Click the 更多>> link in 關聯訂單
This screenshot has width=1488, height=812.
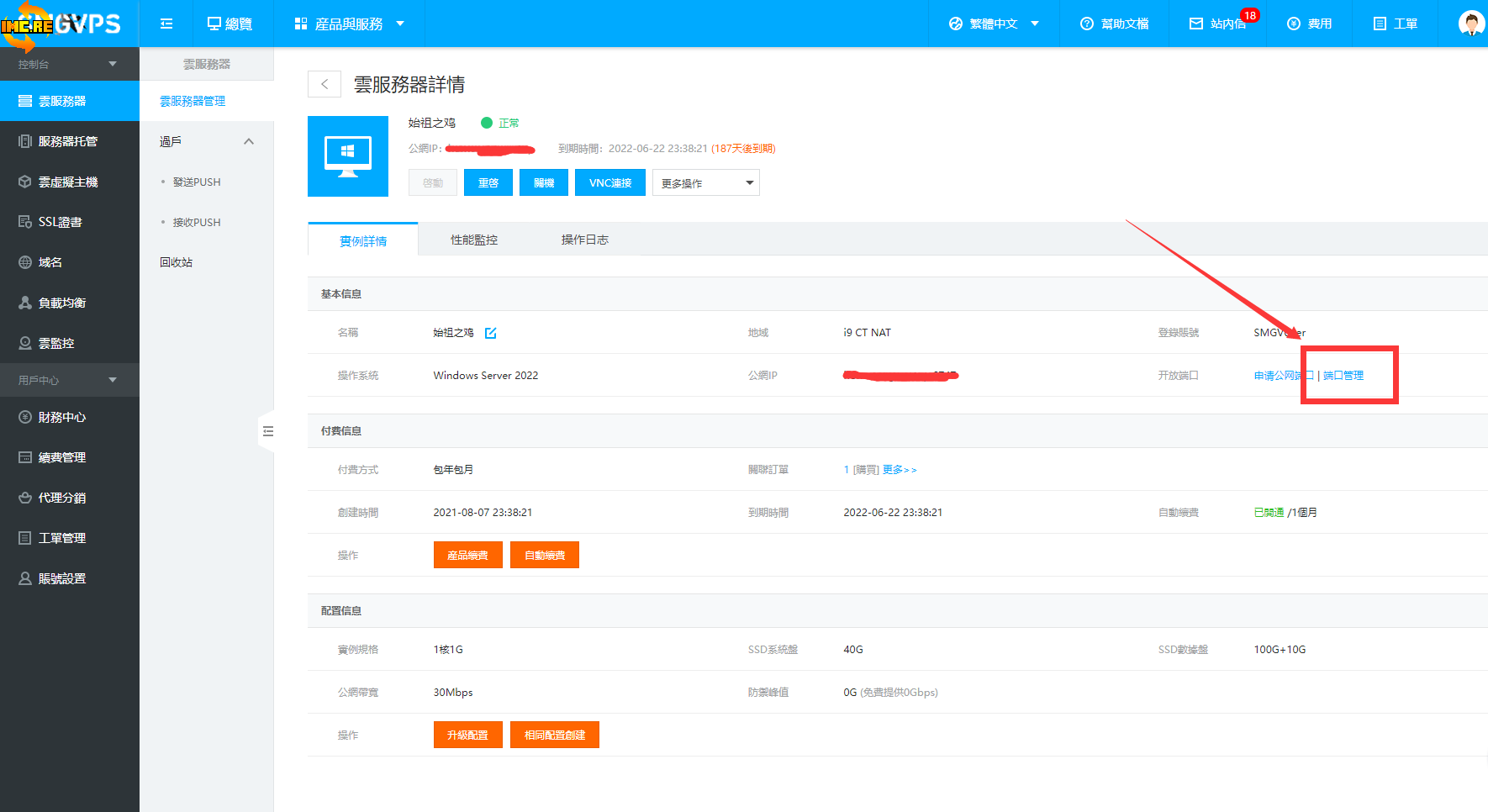coord(899,470)
